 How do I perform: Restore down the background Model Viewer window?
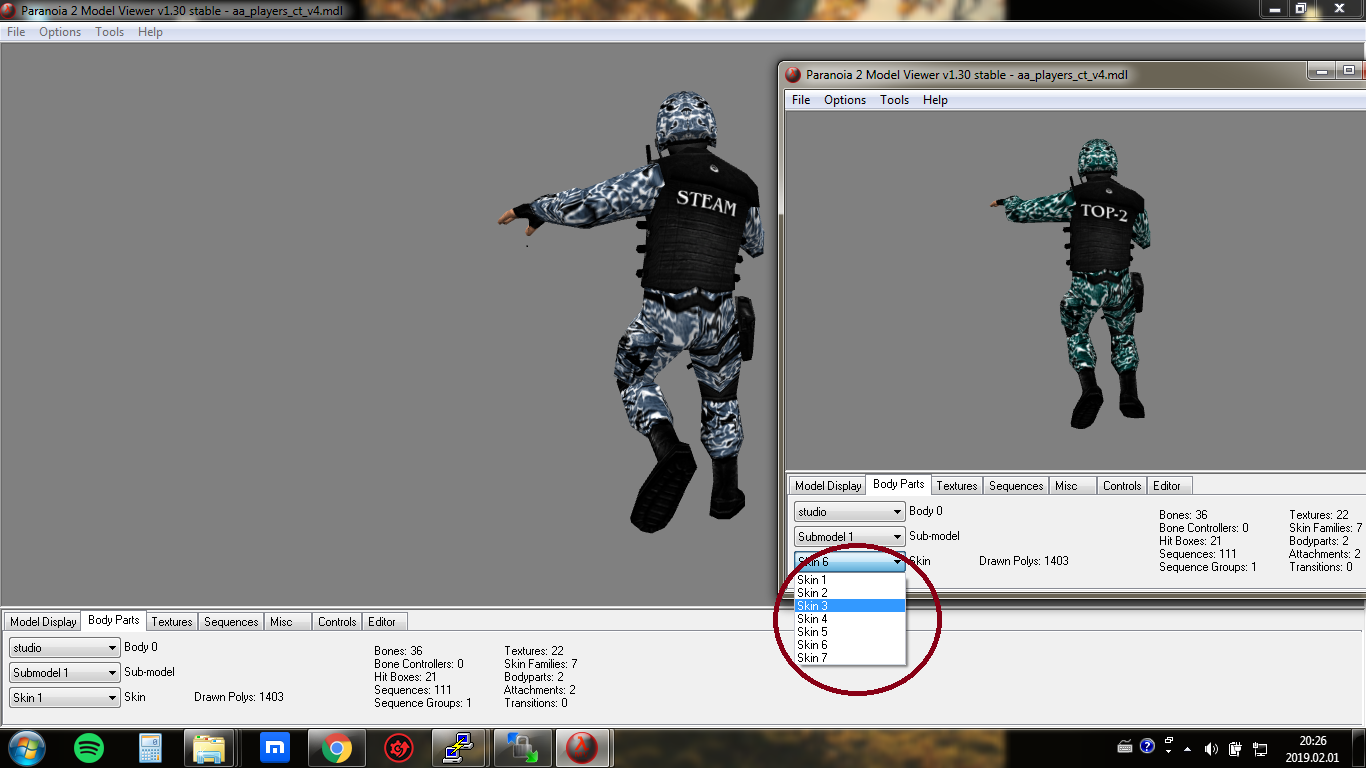pyautogui.click(x=1300, y=8)
